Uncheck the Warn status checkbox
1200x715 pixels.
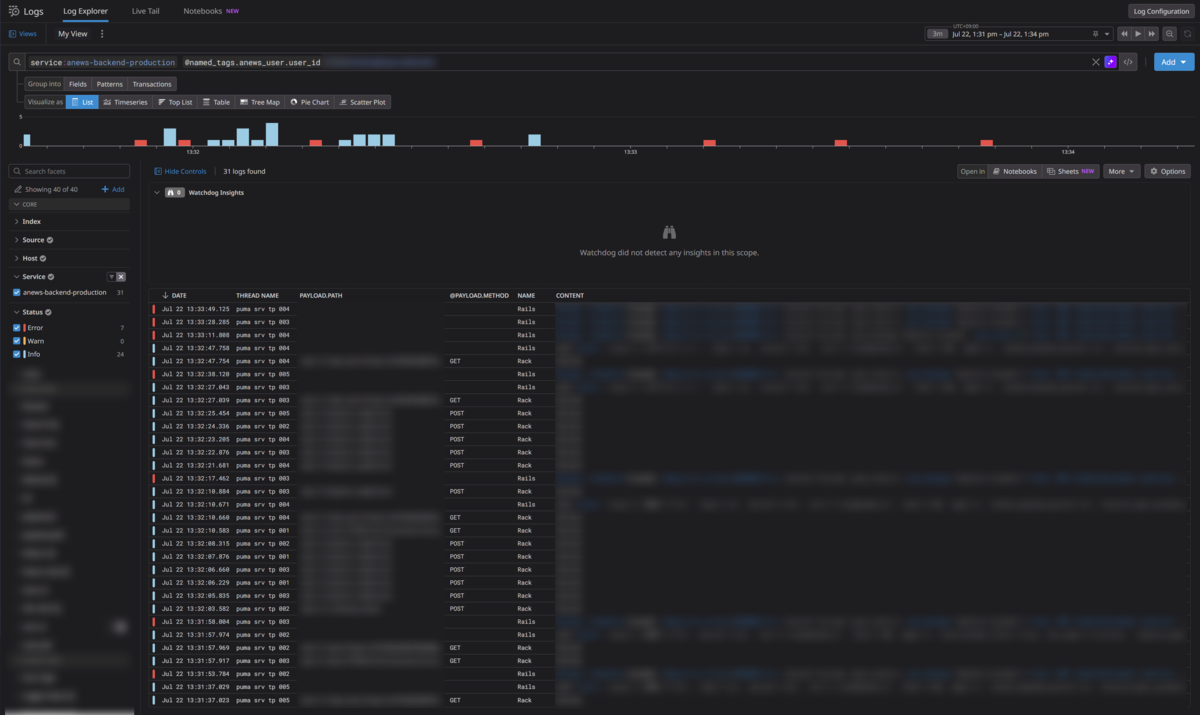[17, 341]
